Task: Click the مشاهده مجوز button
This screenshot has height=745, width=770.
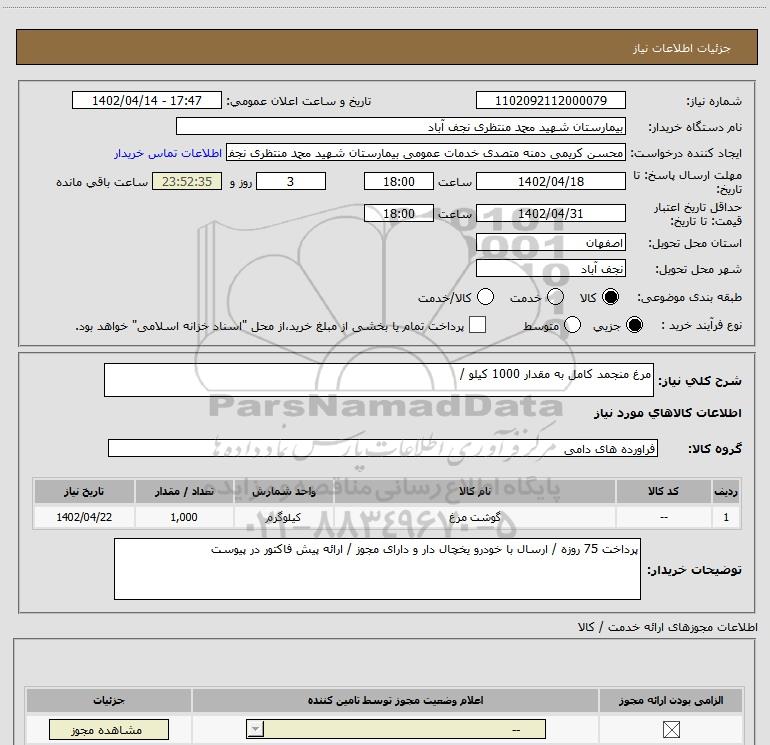Action: pos(109,730)
